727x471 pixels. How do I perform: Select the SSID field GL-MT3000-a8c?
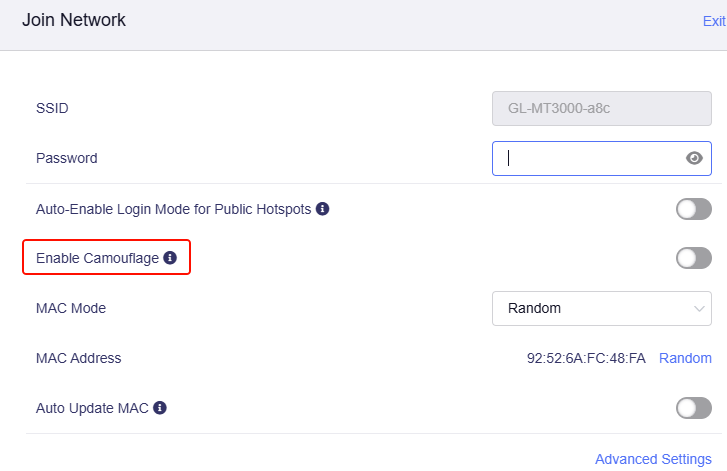602,108
